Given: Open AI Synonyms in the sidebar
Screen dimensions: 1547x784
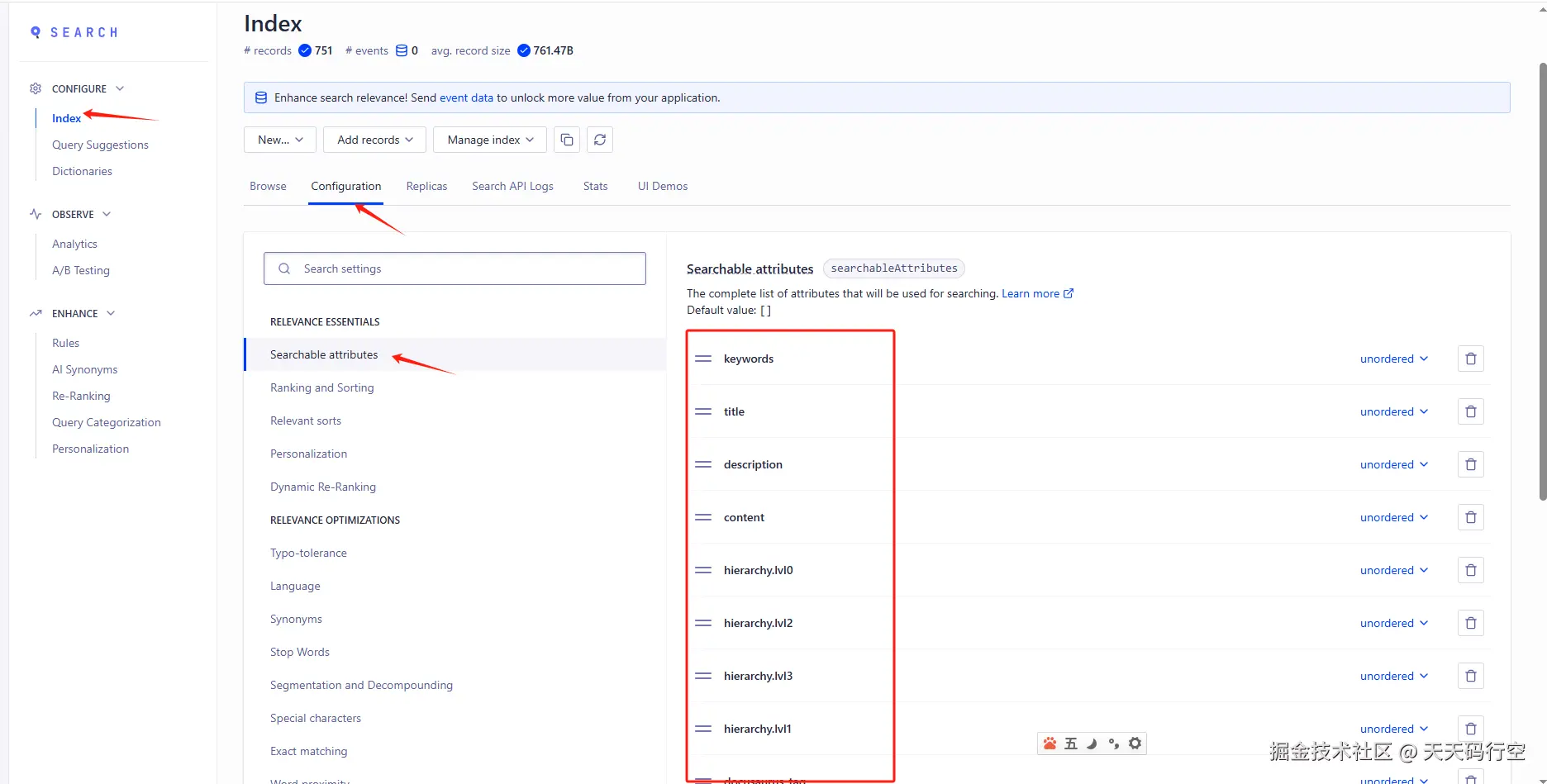Looking at the screenshot, I should coord(84,369).
